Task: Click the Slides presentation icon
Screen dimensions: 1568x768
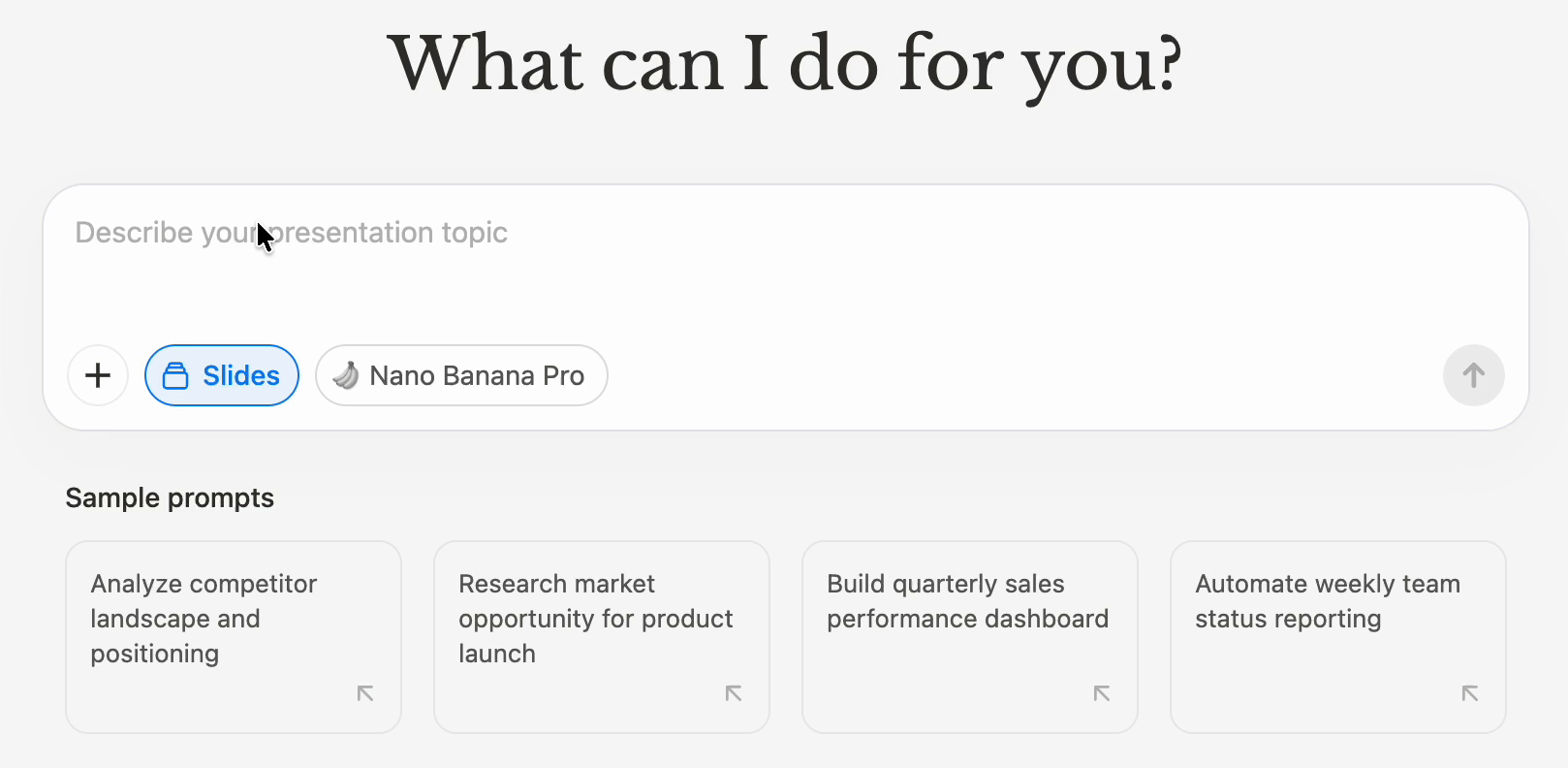Action: coord(175,375)
